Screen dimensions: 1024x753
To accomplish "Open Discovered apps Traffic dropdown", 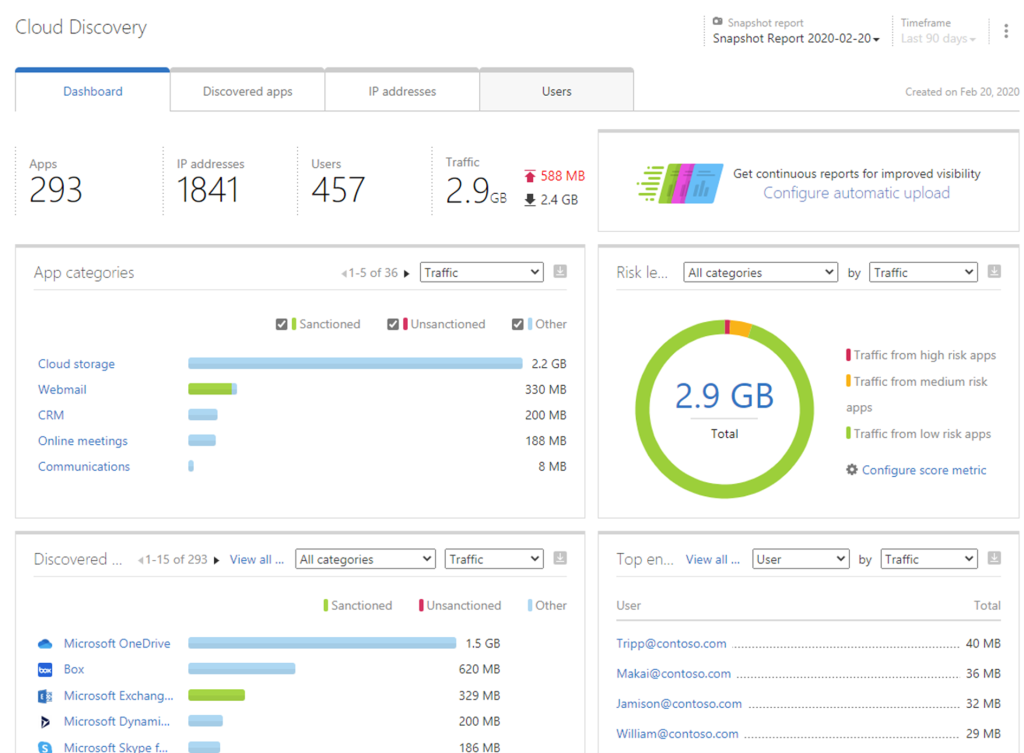I will coord(494,559).
